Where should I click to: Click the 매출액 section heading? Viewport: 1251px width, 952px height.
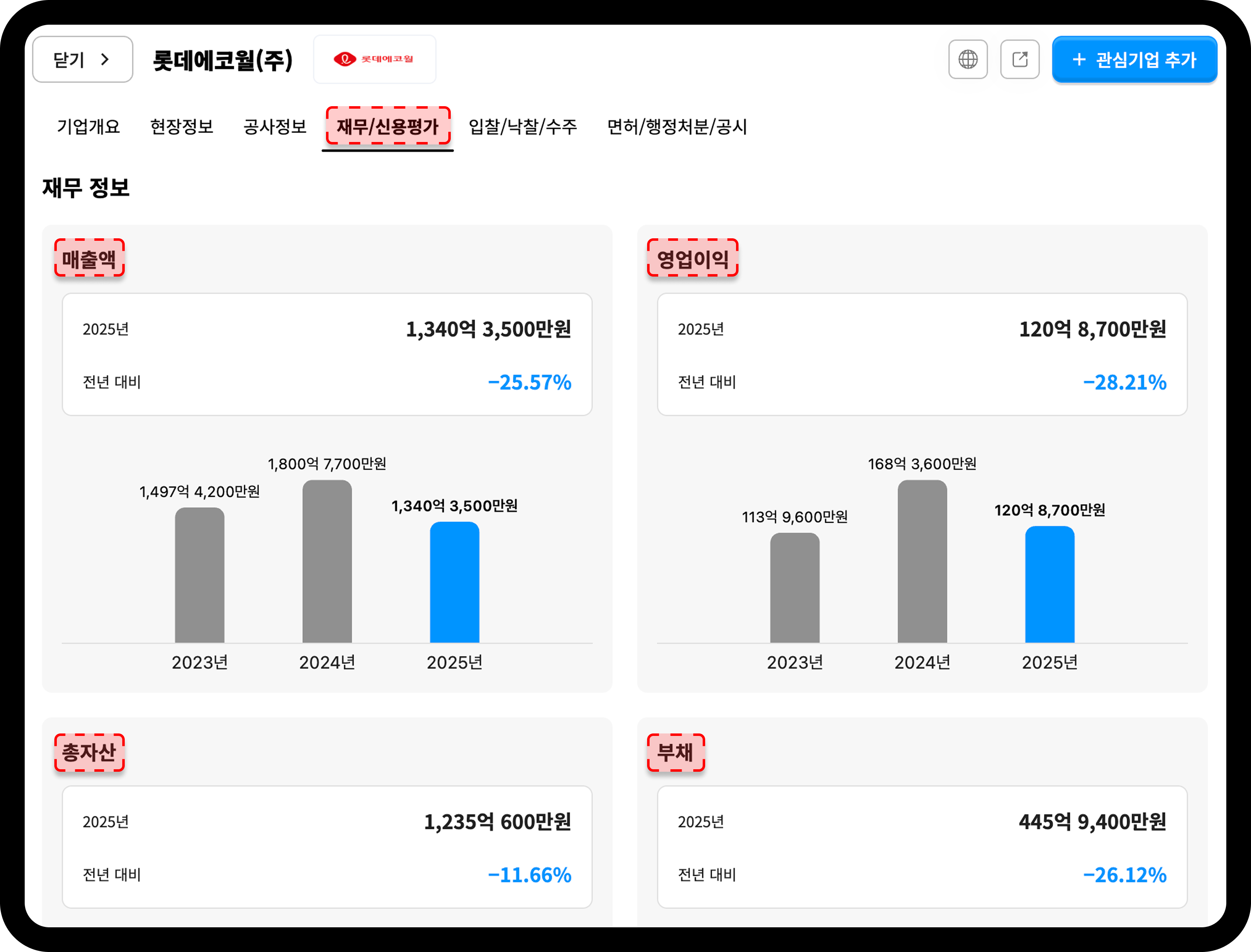(89, 258)
